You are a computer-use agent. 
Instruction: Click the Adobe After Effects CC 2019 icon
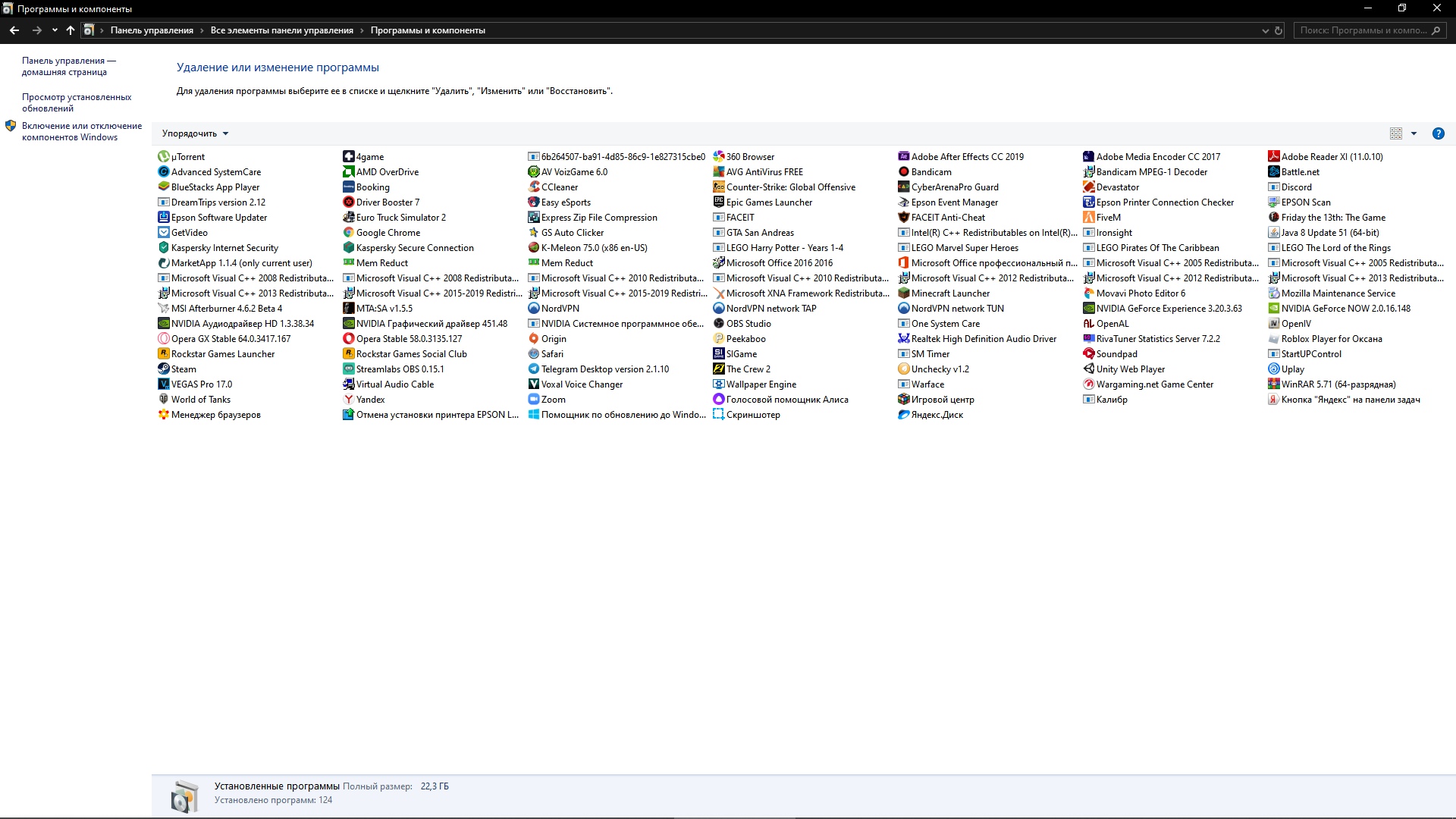903,157
